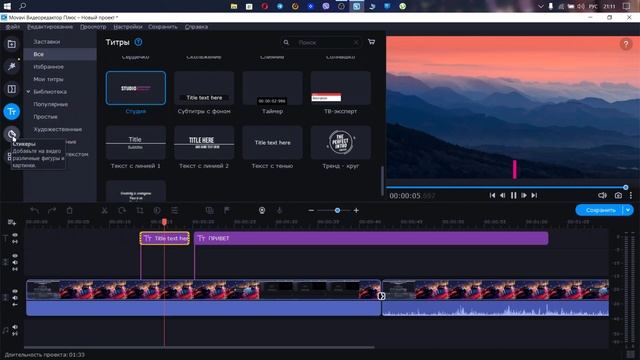
Task: Open the Файл menu
Action: (x=13, y=27)
